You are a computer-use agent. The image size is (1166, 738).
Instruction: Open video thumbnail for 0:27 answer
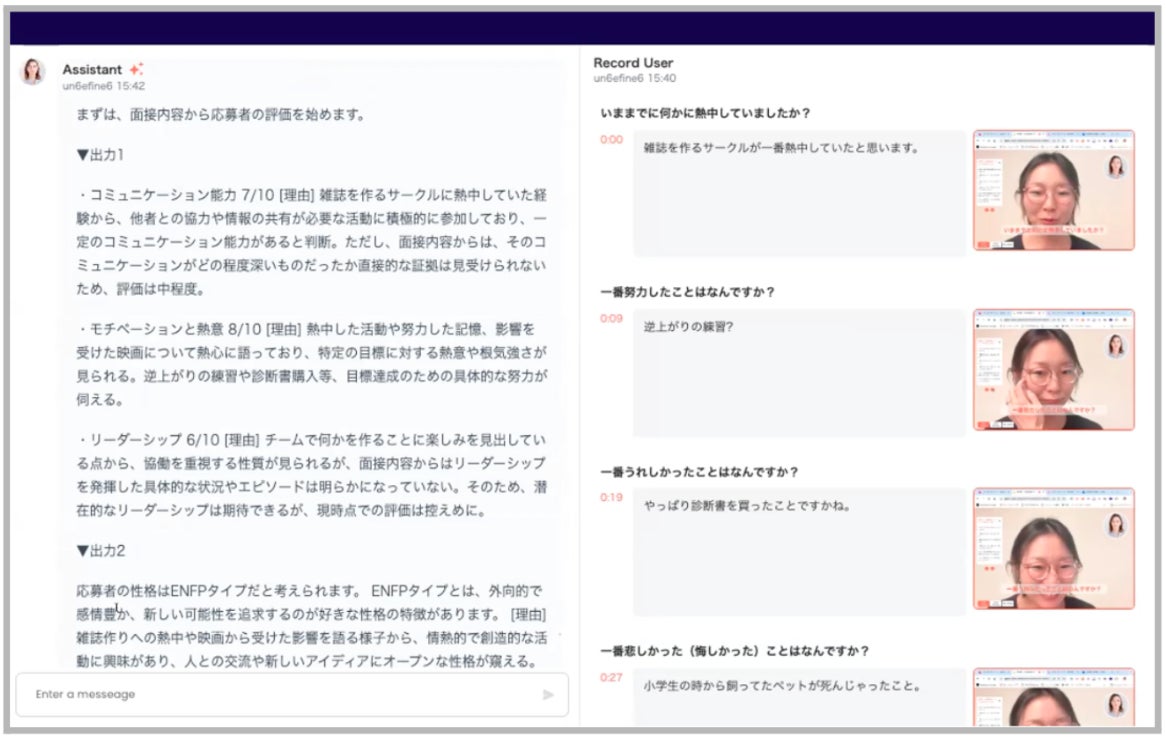1054,697
